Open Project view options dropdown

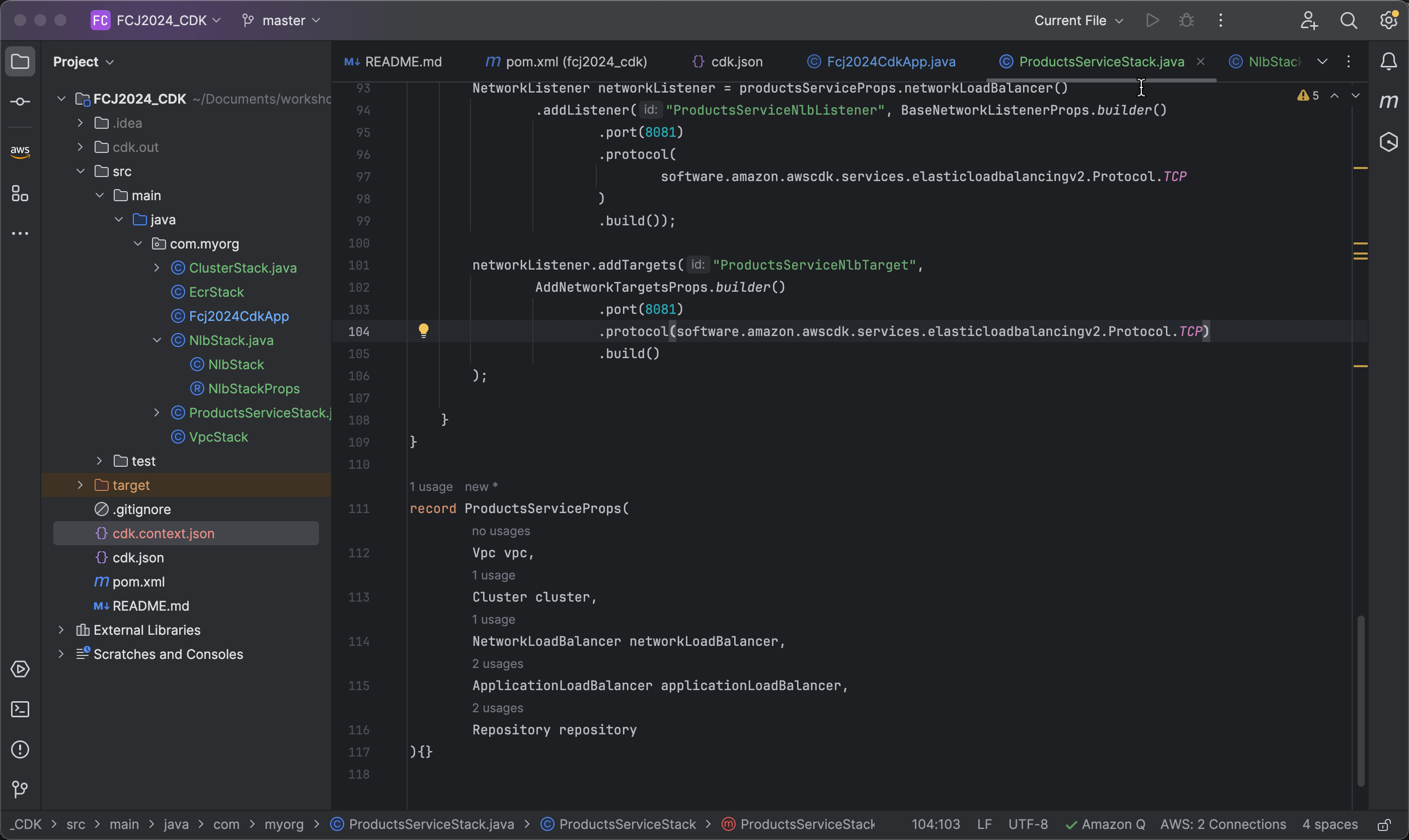coord(84,61)
